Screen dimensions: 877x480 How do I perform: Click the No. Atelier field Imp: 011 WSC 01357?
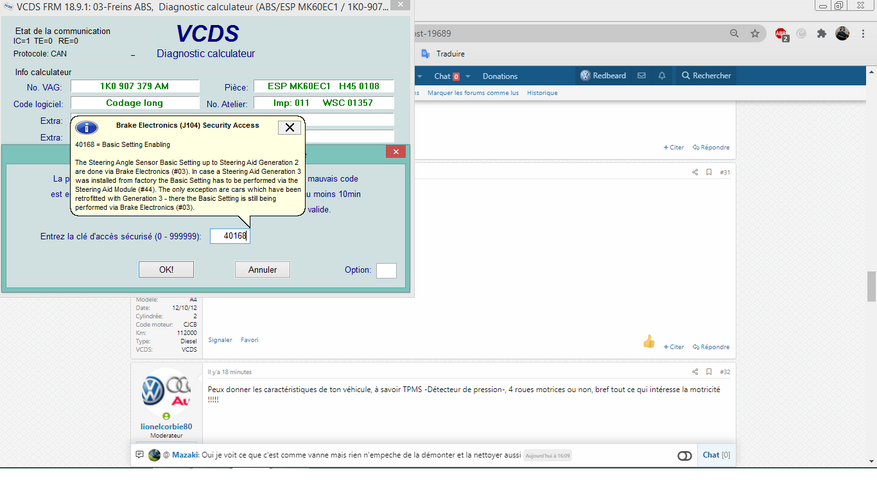tap(323, 103)
